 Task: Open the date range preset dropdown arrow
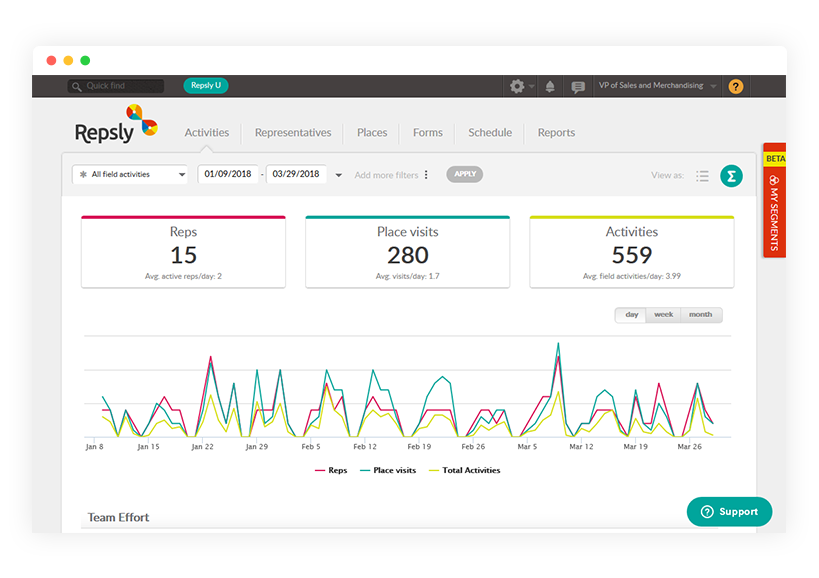(338, 175)
